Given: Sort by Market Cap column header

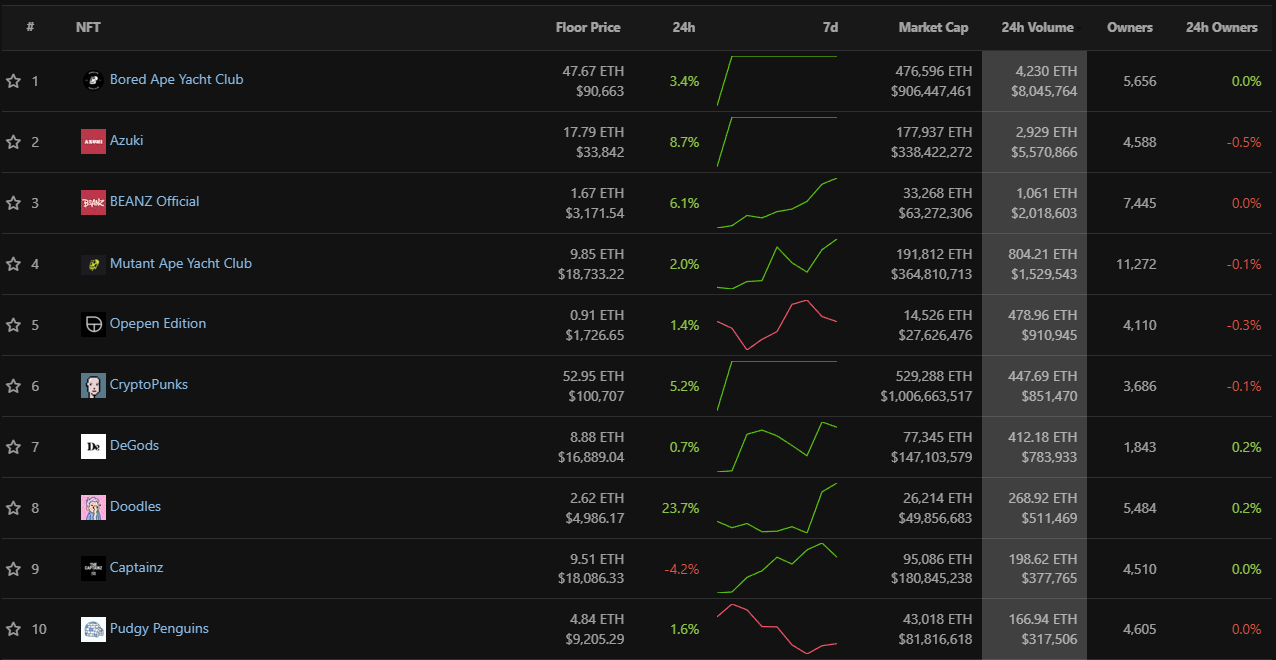Looking at the screenshot, I should click(933, 28).
